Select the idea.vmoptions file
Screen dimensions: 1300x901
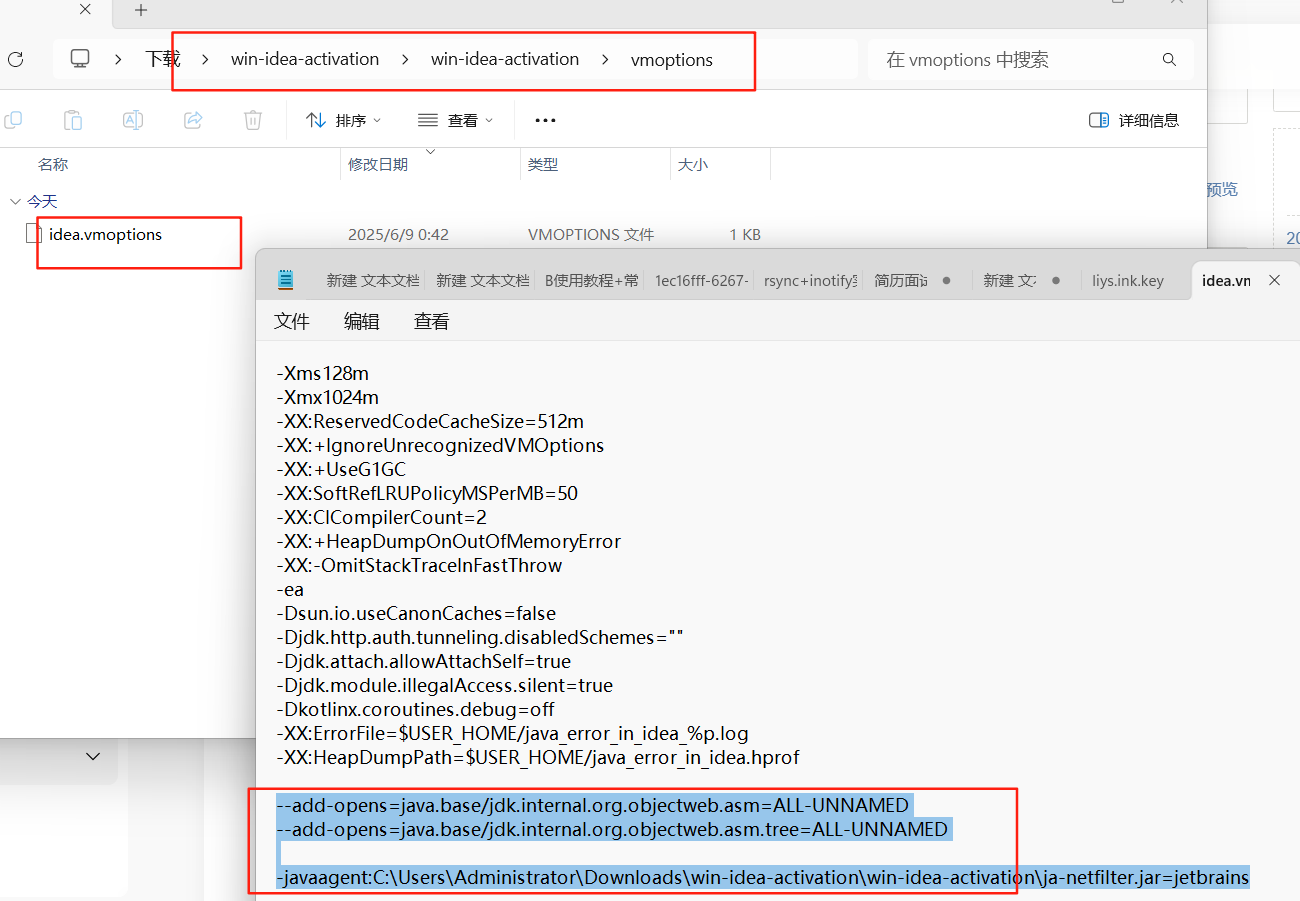pyautogui.click(x=105, y=235)
